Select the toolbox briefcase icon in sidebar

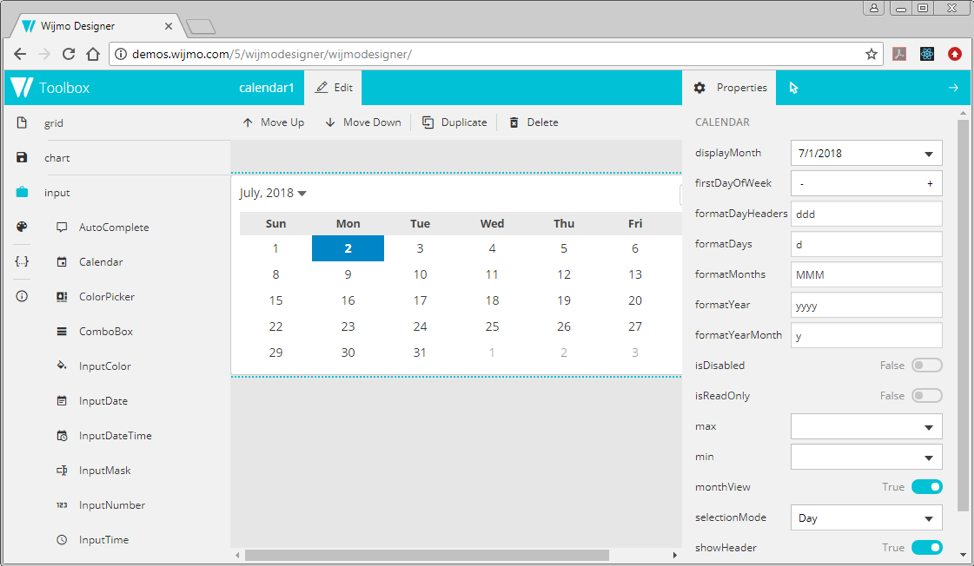click(x=22, y=192)
